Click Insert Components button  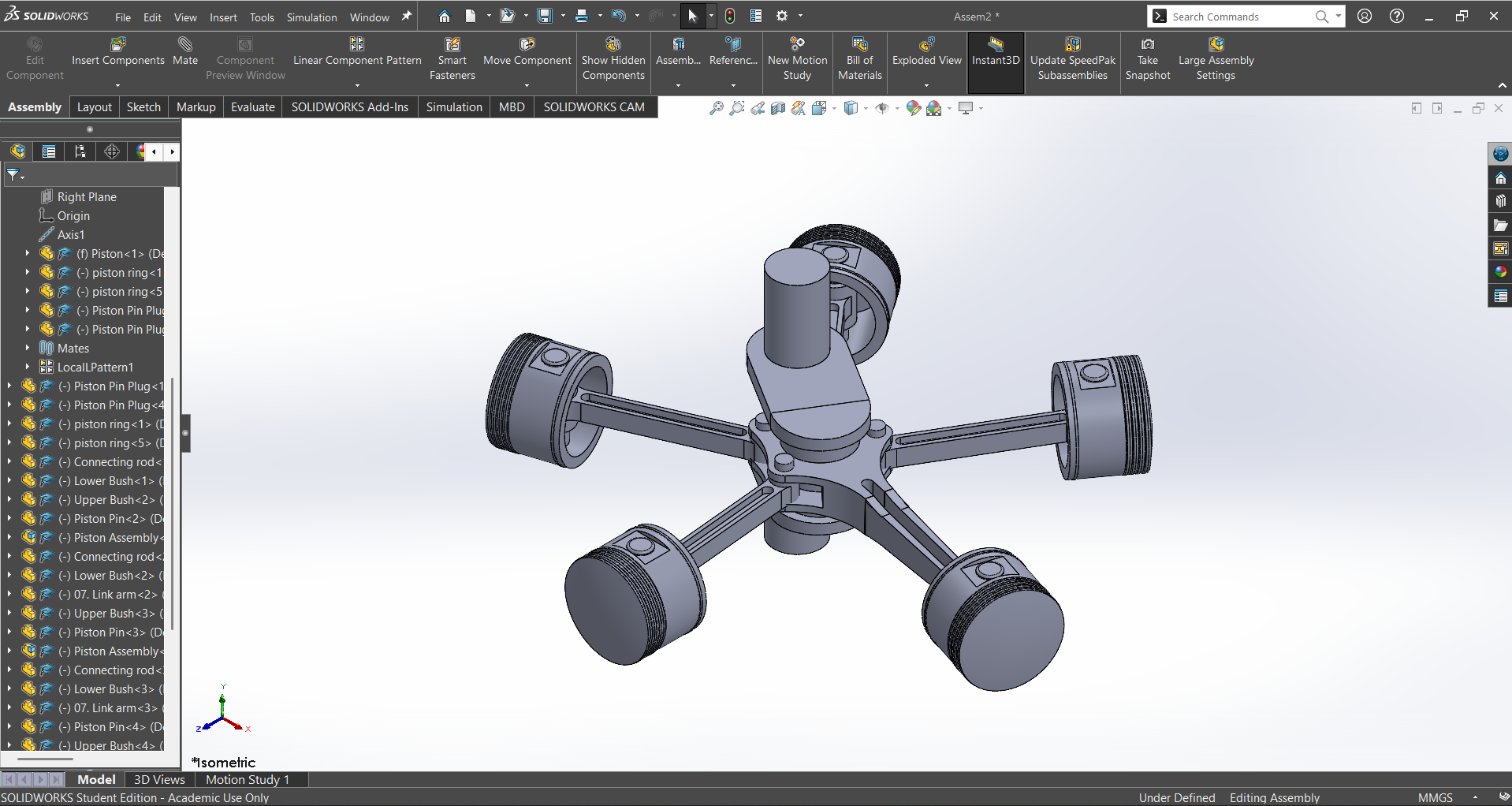[x=118, y=52]
